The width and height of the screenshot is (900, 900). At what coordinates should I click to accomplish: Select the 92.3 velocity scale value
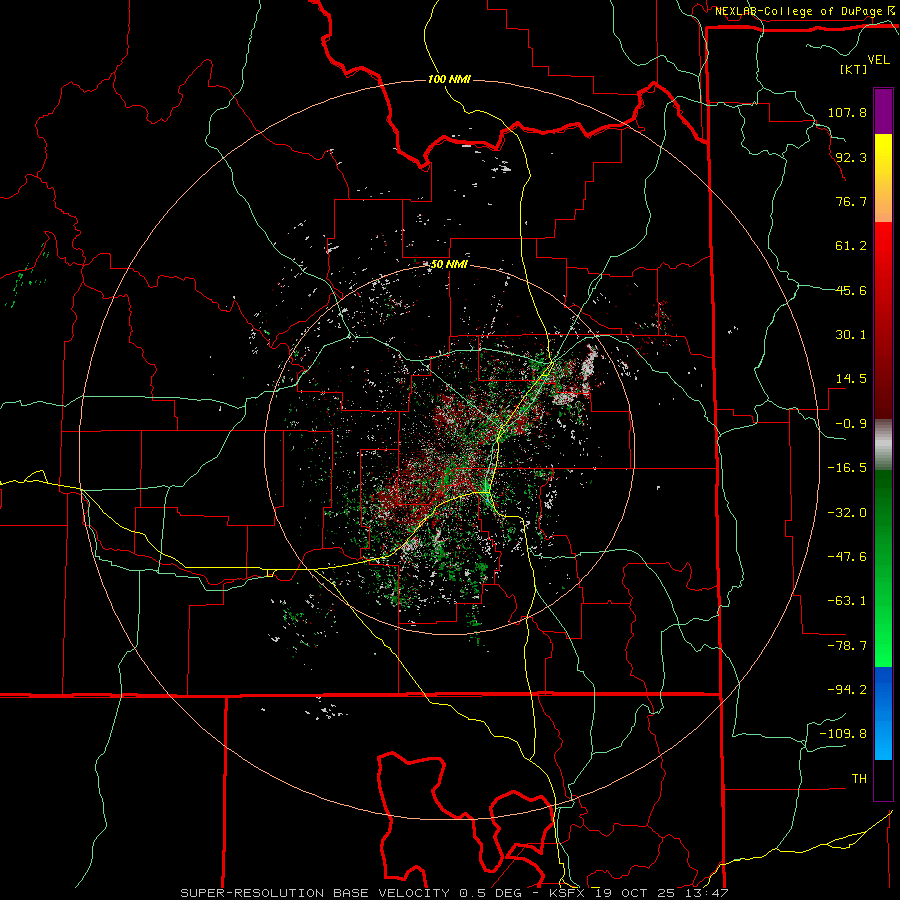[851, 157]
